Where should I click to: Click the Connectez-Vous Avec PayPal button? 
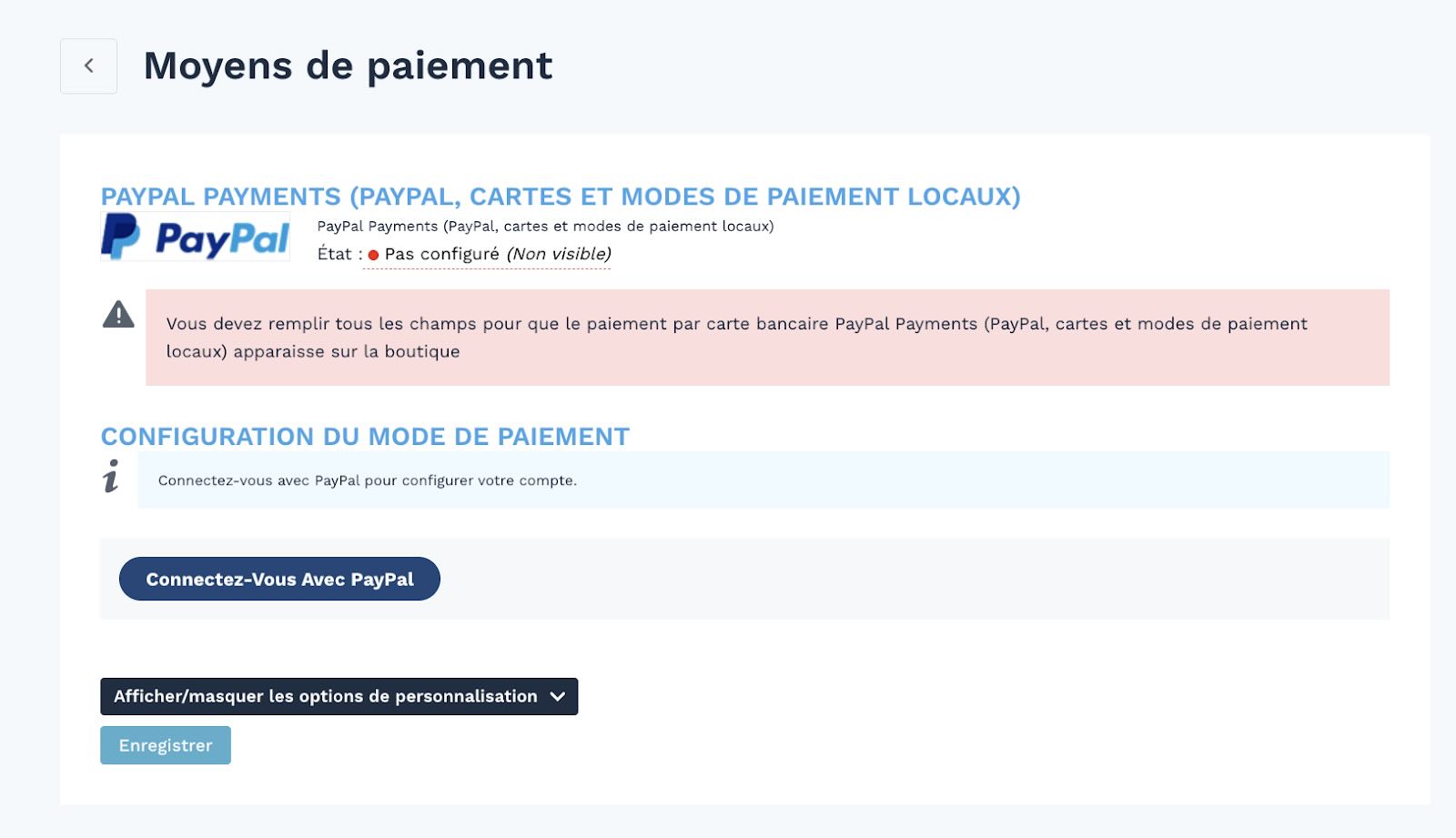click(279, 579)
